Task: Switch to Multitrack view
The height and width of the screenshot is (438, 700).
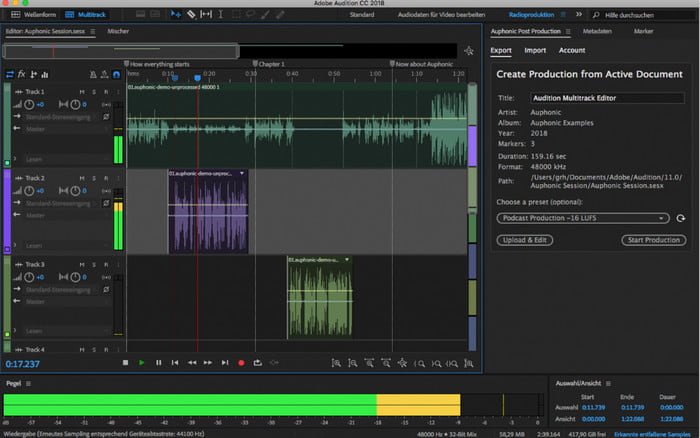Action: point(86,14)
